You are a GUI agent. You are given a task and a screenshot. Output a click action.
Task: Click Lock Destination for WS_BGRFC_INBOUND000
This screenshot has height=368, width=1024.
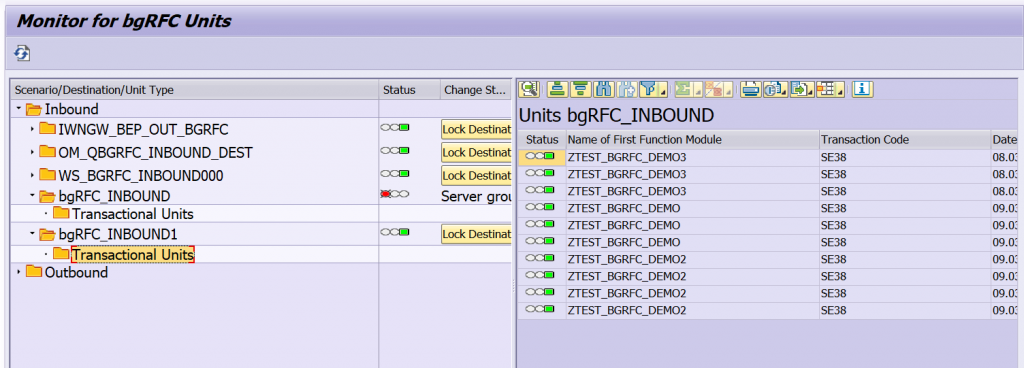coord(476,176)
